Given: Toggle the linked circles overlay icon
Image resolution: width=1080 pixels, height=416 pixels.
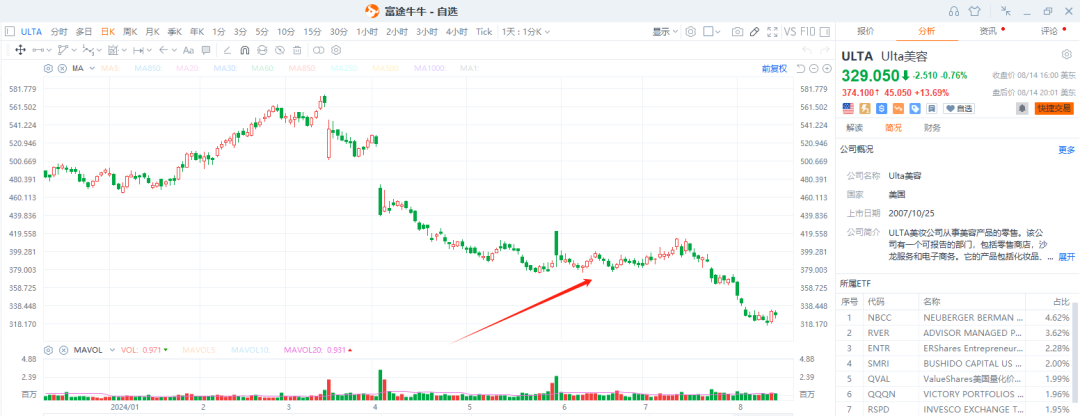Looking at the screenshot, I should coord(318,50).
